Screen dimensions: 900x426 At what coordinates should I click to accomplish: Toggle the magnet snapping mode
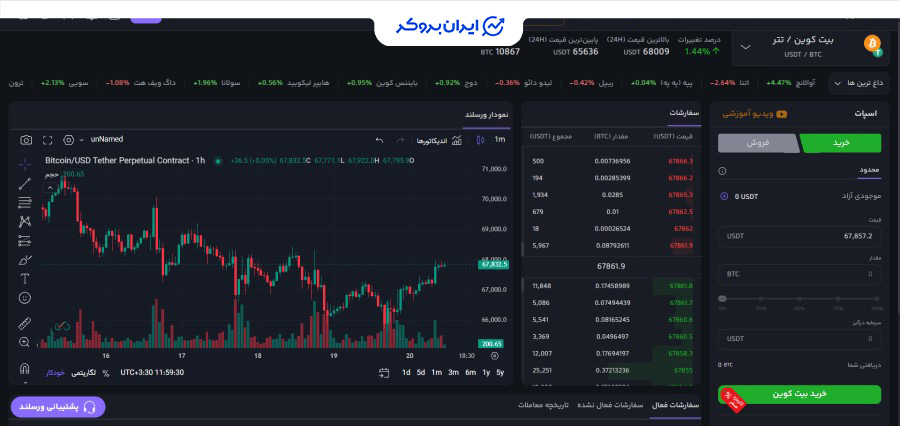25,368
